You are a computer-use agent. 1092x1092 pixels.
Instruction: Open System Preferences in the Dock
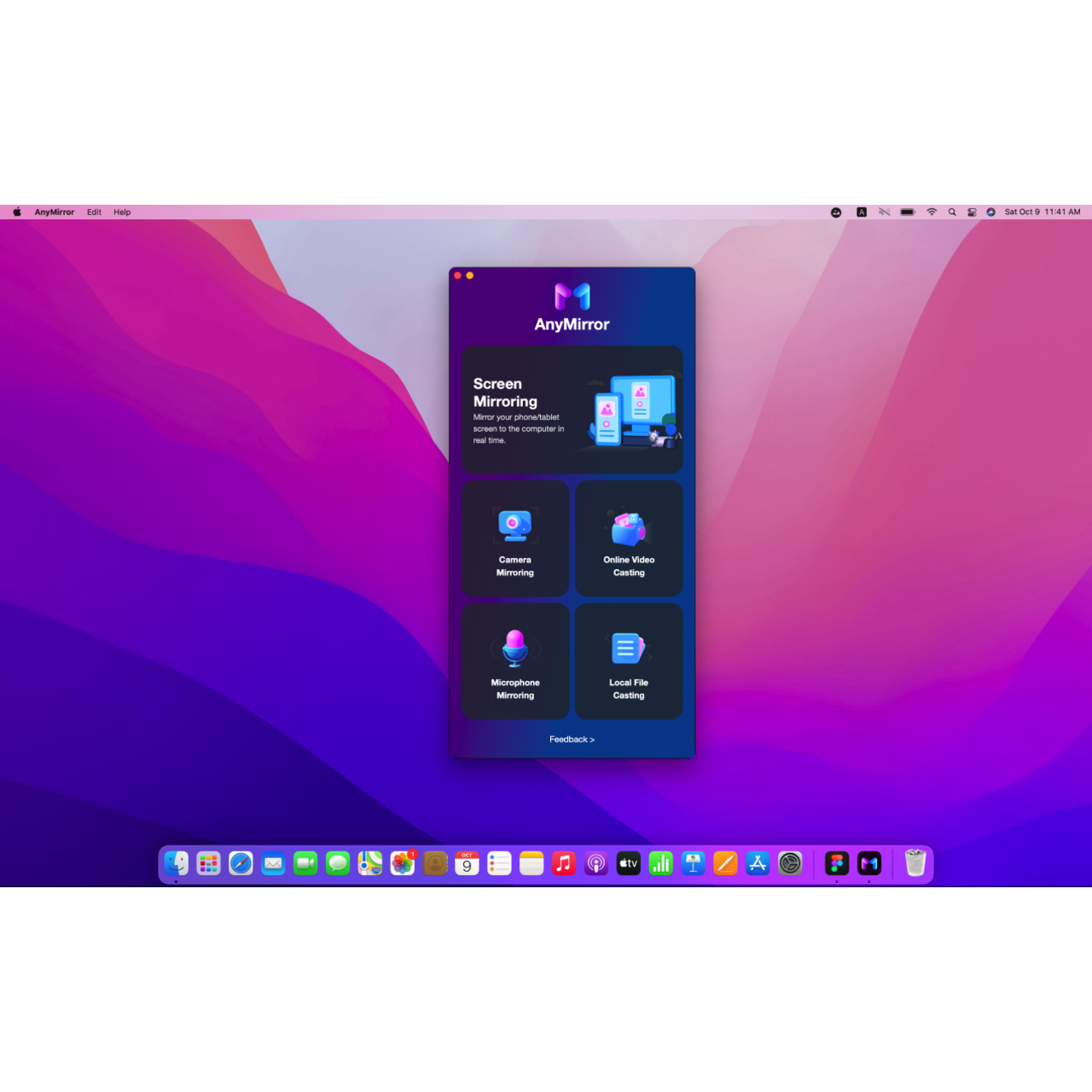(x=790, y=864)
